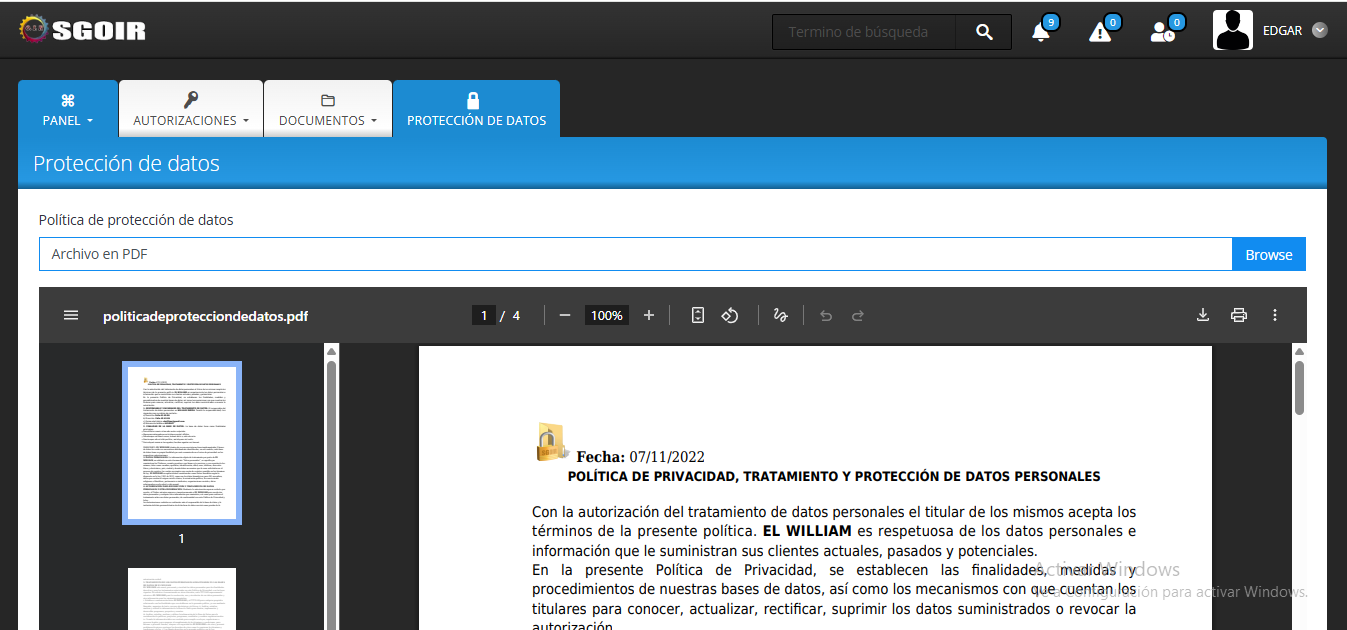This screenshot has height=630, width=1347.
Task: Select page 1 thumbnail in the sidebar
Action: [x=181, y=442]
